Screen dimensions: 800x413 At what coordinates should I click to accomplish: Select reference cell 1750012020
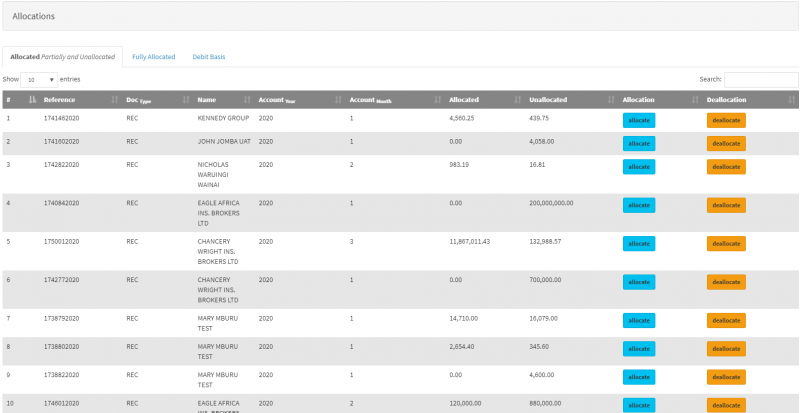(x=61, y=241)
